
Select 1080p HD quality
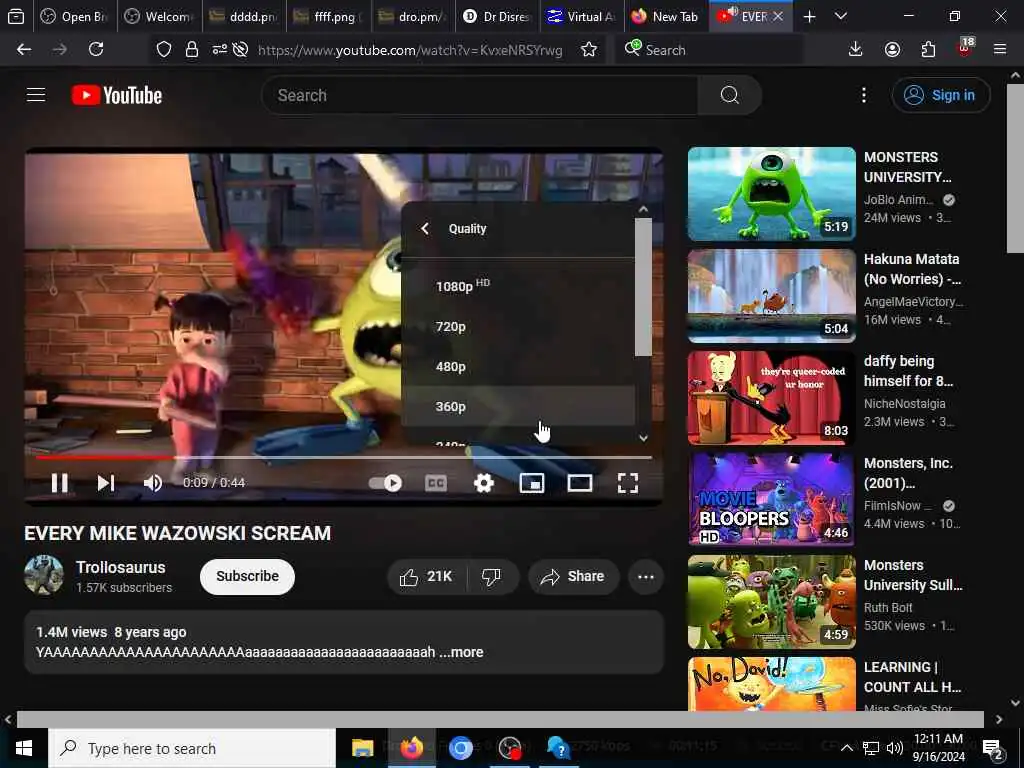click(x=517, y=286)
